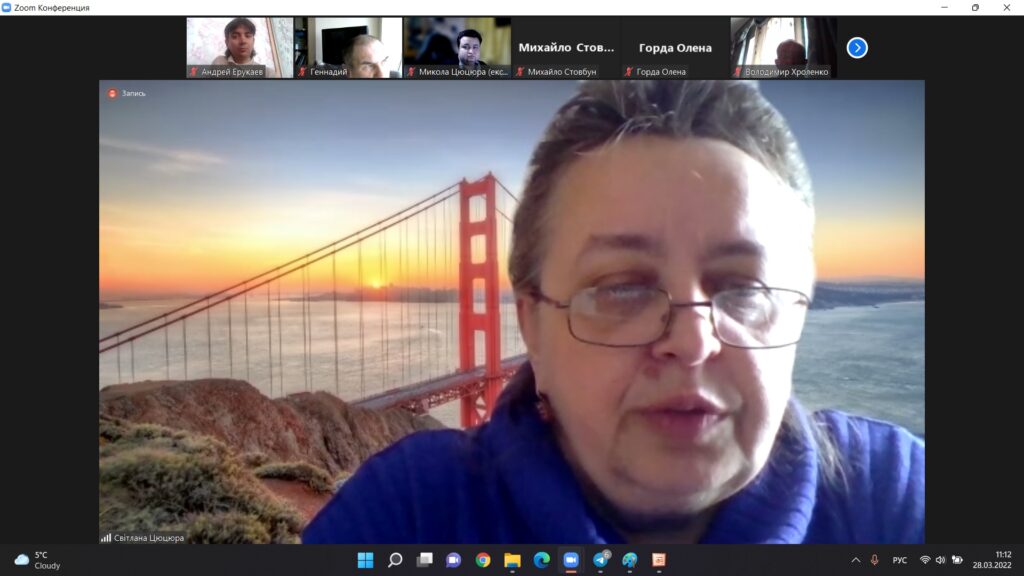Launch Google Chrome from taskbar
This screenshot has height=576, width=1024.
(483, 560)
